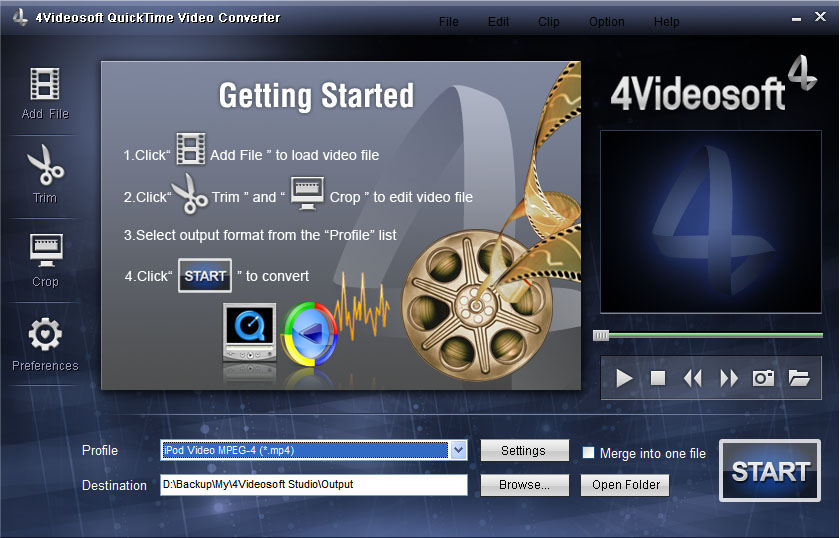Screen dimensions: 840x538
Task: Click inside the Destination path field
Action: pos(313,484)
